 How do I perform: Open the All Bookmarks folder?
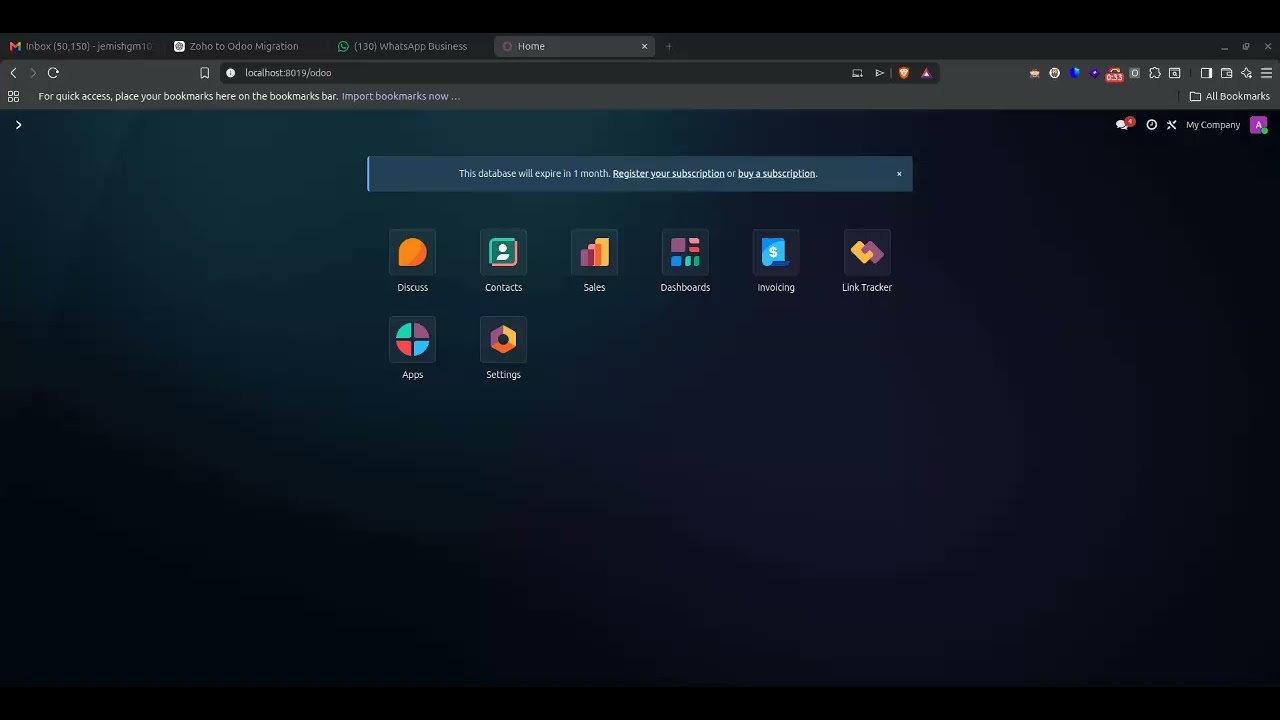1229,96
